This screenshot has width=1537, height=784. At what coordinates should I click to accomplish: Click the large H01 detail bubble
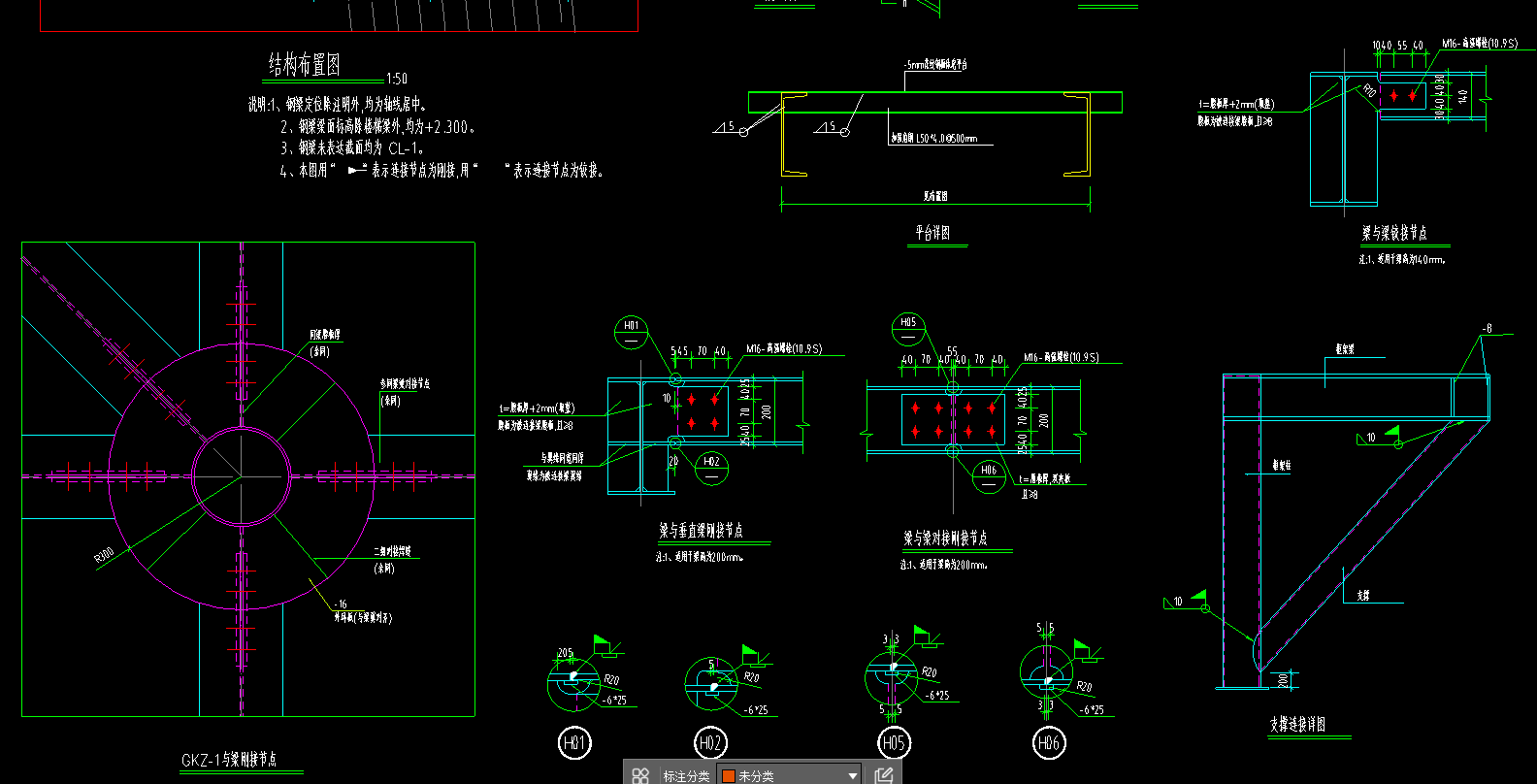tap(574, 743)
